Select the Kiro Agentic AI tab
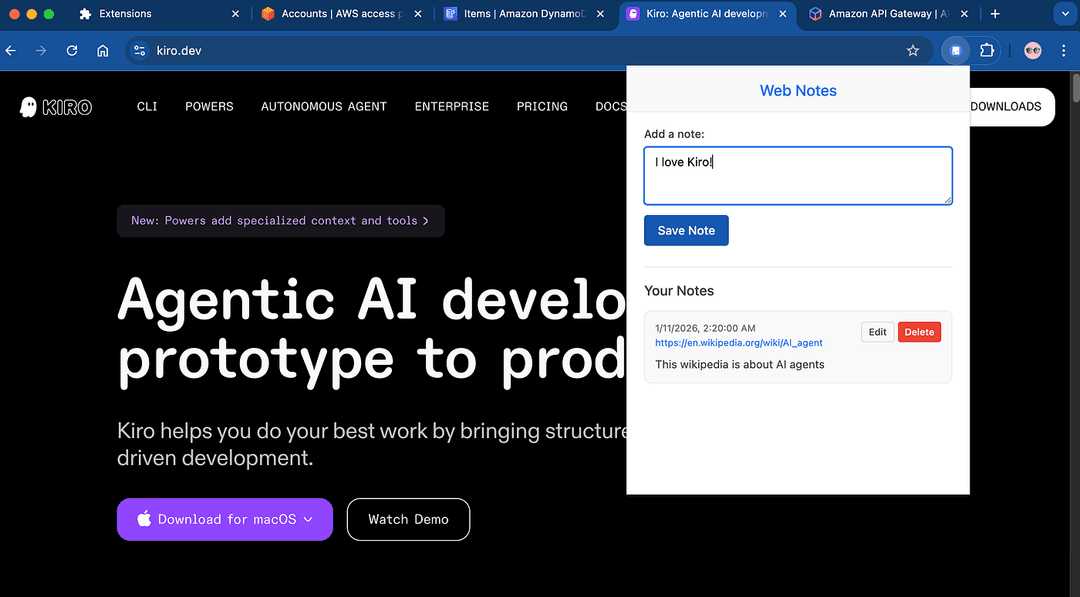Image resolution: width=1080 pixels, height=597 pixels. [x=706, y=14]
